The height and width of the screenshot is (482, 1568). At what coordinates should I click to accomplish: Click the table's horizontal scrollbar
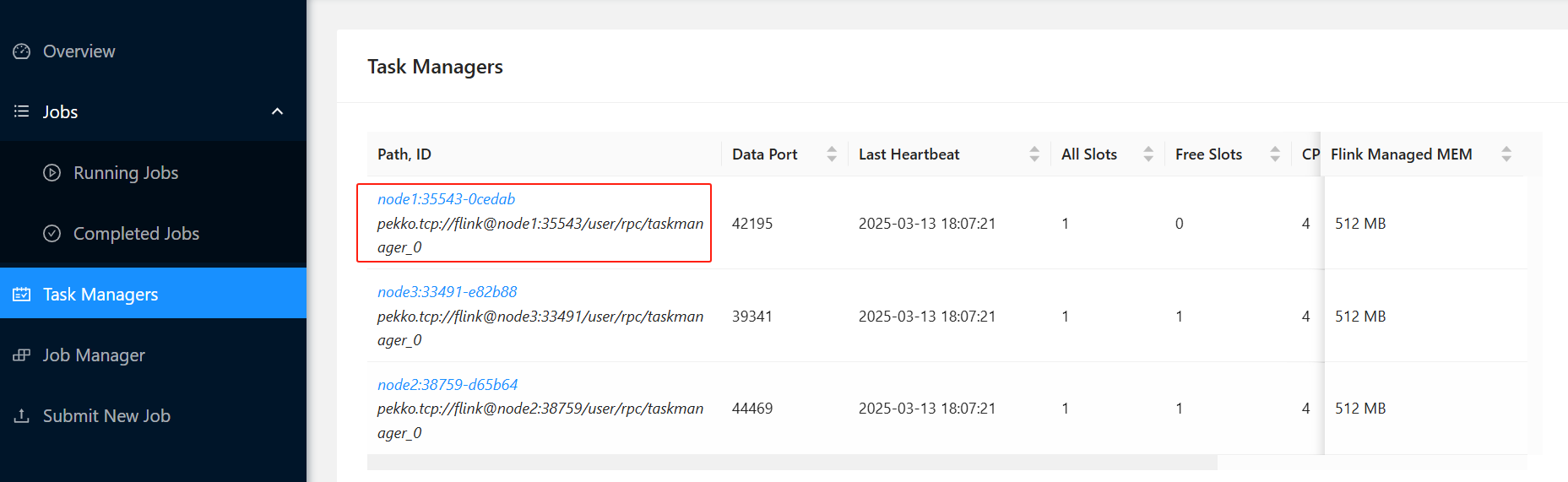click(x=792, y=463)
